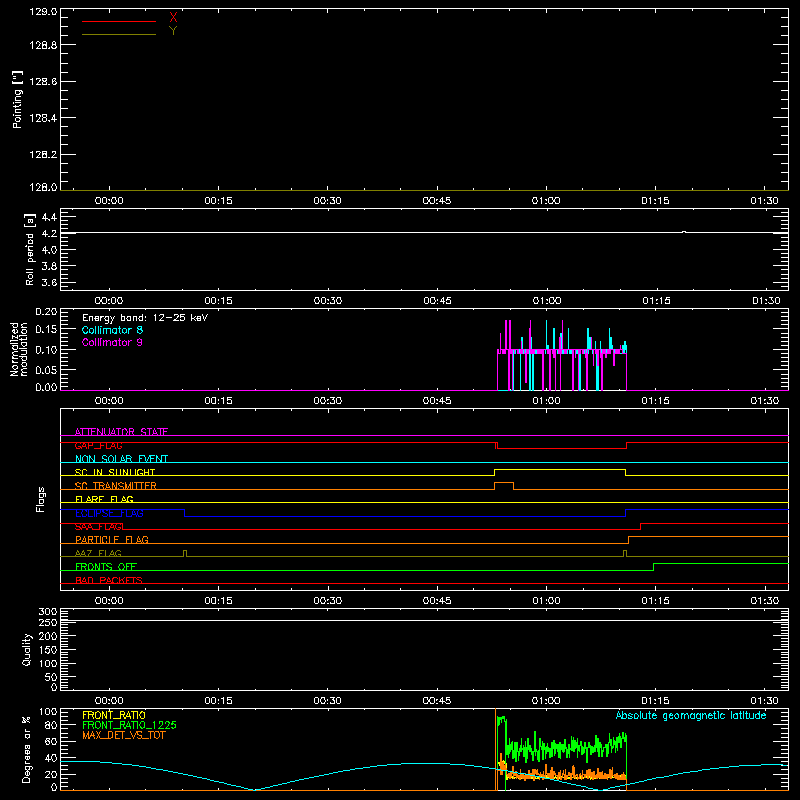Click the 0.05 tick on the modulation axis
This screenshot has height=800, width=800.
click(46, 369)
